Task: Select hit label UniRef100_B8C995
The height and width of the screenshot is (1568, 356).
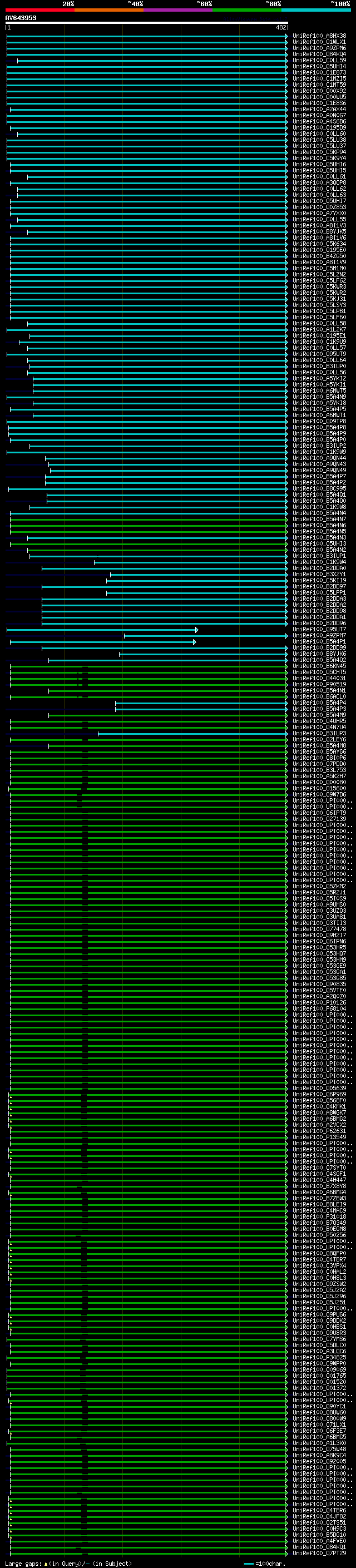Action: pos(319,489)
